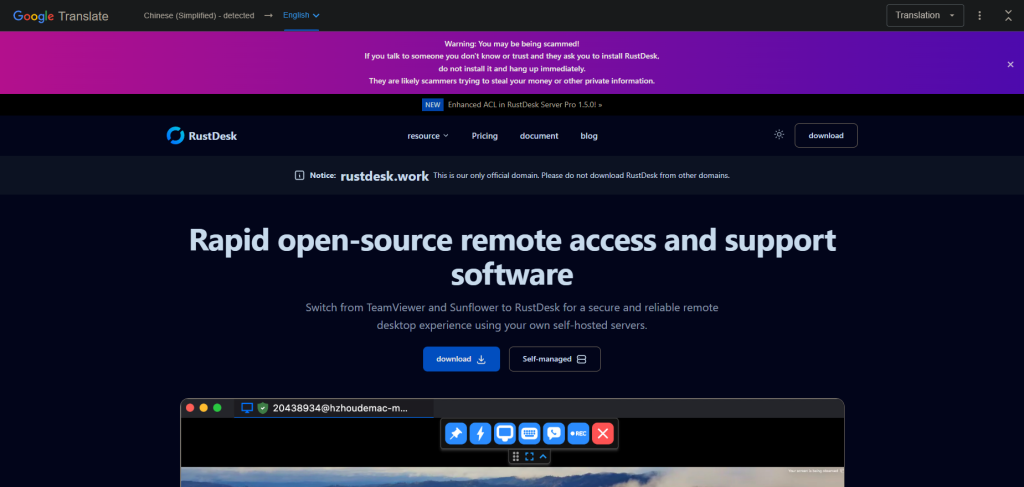The width and height of the screenshot is (1024, 487).
Task: Collapse the remote toolbar with chevron up
Action: point(543,456)
